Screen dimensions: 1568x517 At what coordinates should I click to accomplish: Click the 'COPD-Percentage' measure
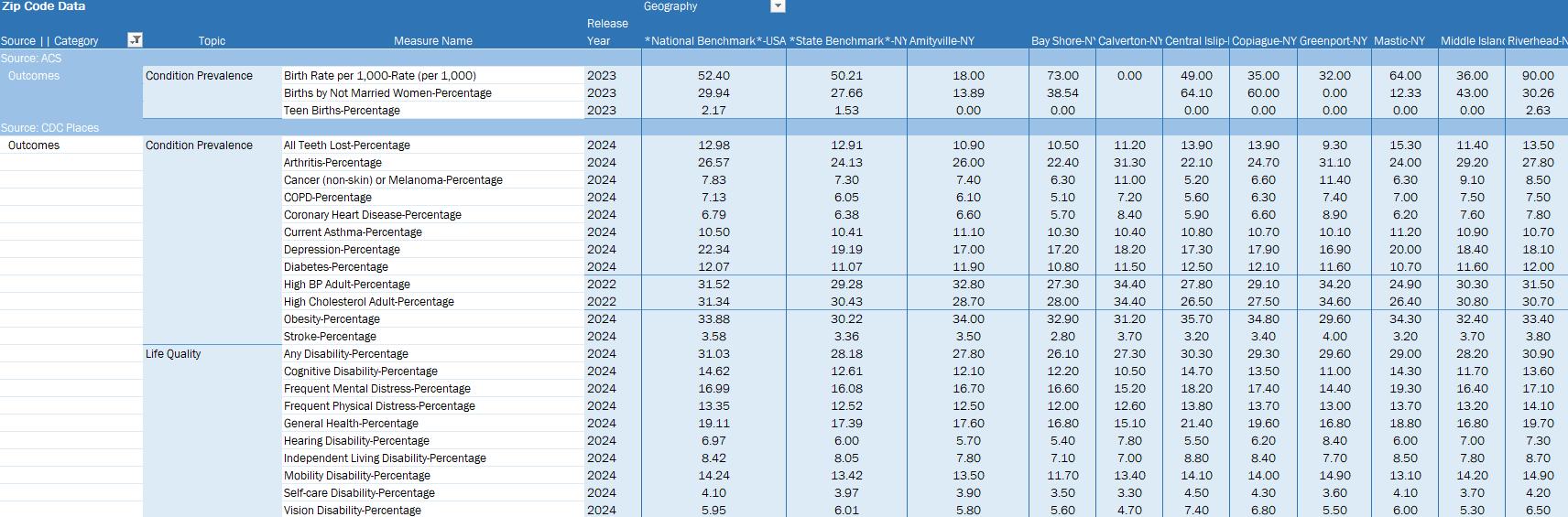click(328, 198)
